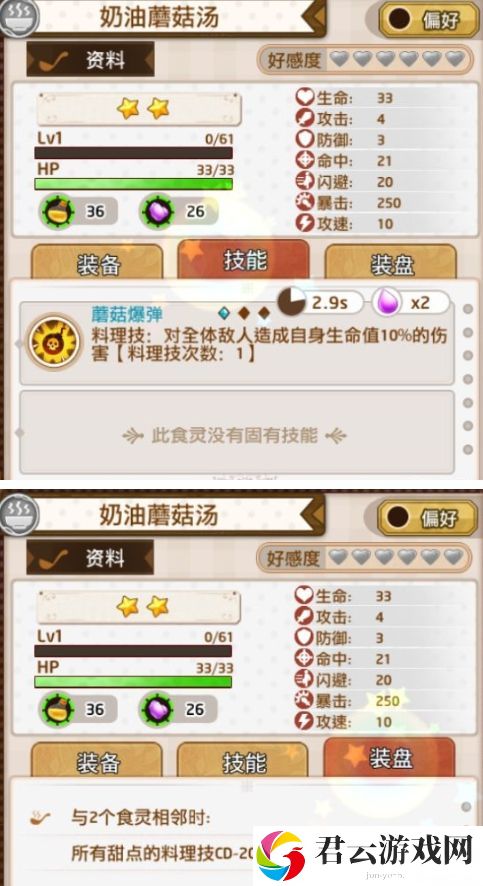The width and height of the screenshot is (483, 886).
Task: Tap the 暴击 stat icon in top panel
Action: (x=306, y=202)
